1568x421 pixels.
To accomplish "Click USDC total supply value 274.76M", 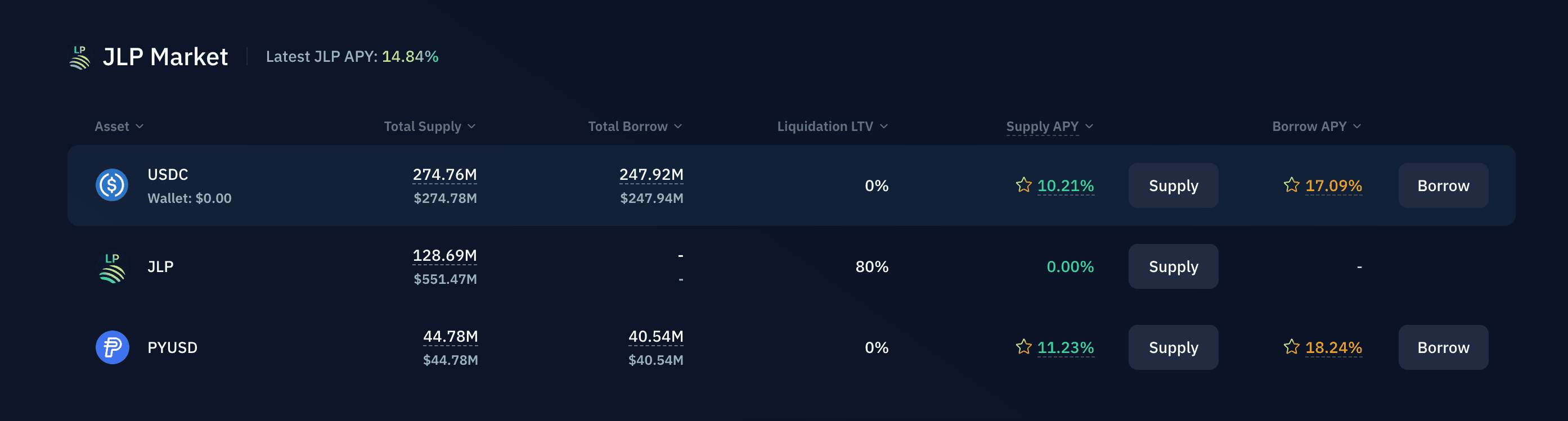I will pyautogui.click(x=444, y=175).
